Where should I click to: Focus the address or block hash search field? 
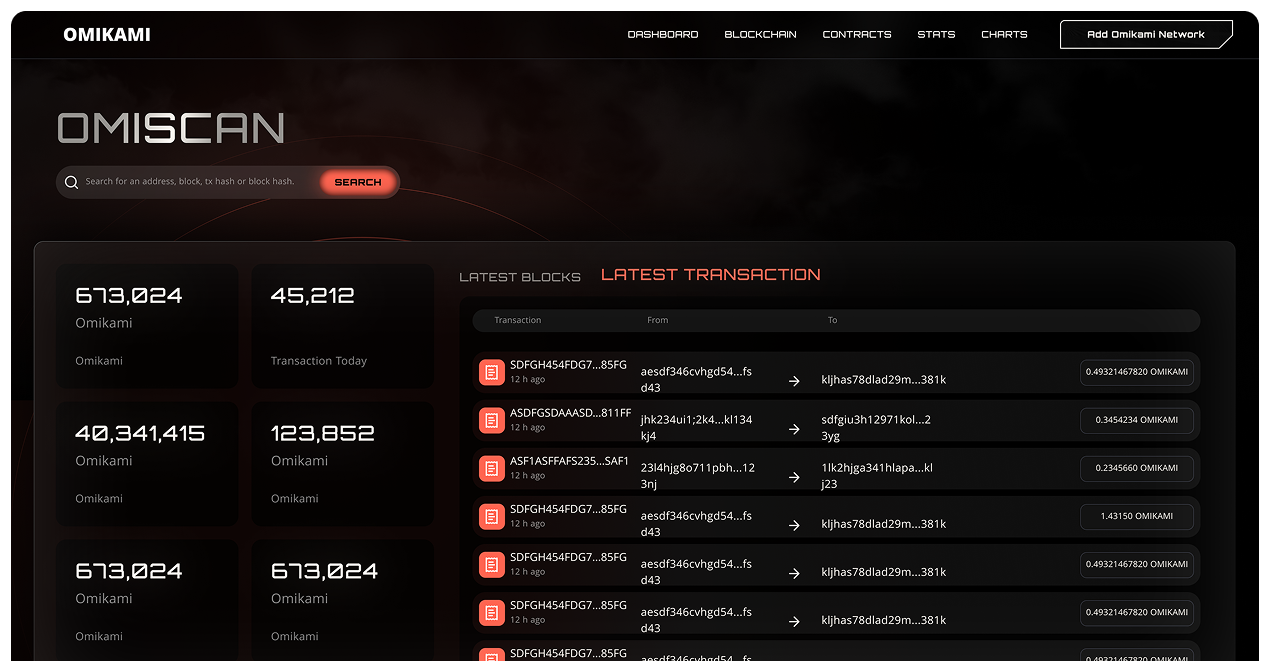click(195, 182)
